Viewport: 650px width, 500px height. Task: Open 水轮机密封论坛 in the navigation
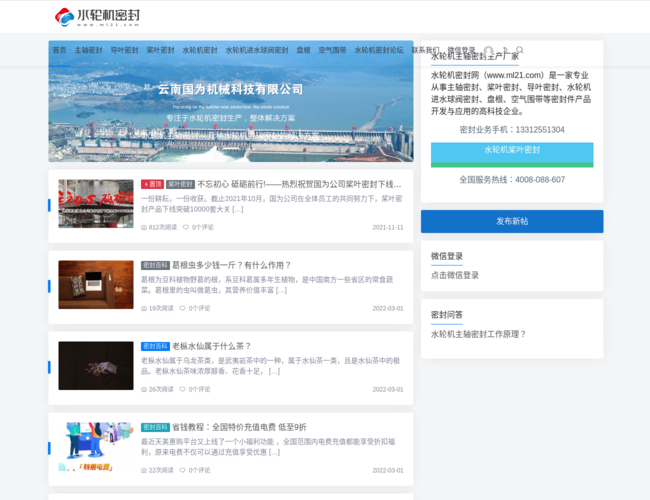(378, 50)
